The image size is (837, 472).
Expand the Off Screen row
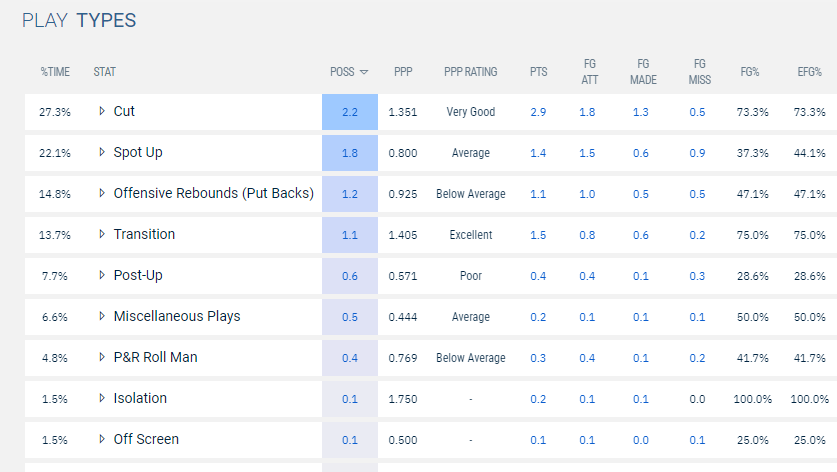click(x=102, y=439)
